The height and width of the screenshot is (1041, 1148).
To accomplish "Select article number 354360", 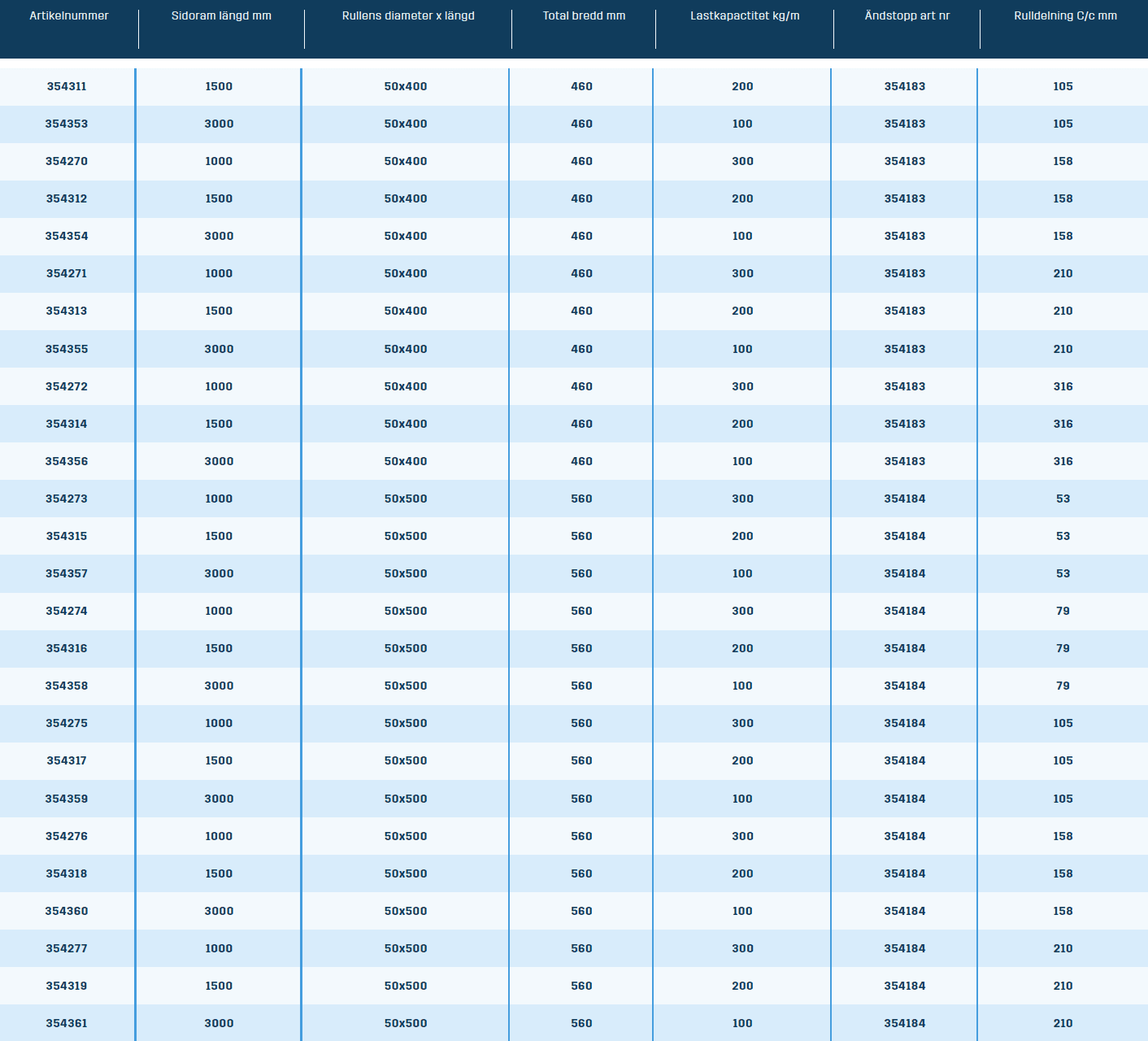I will 67,911.
